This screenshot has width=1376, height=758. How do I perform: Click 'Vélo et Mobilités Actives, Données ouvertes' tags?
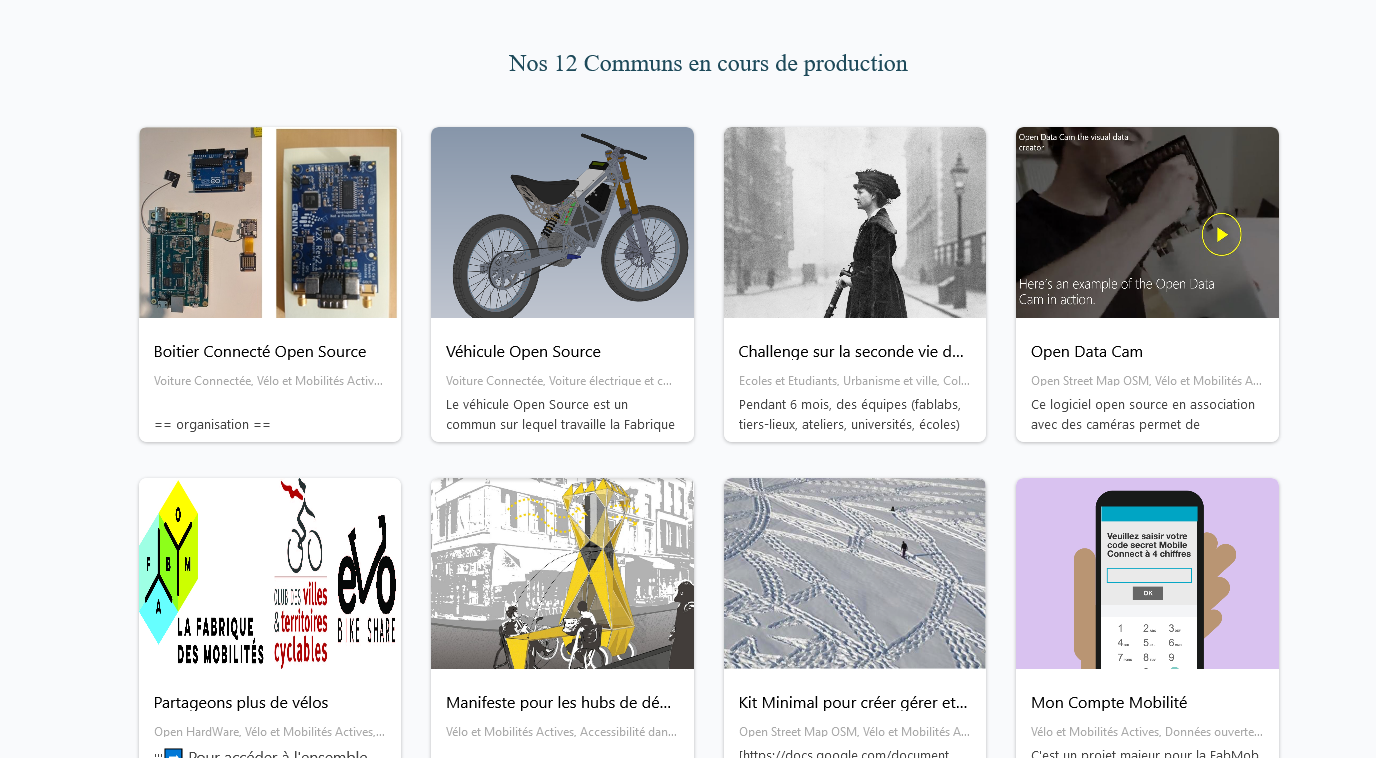(1147, 732)
